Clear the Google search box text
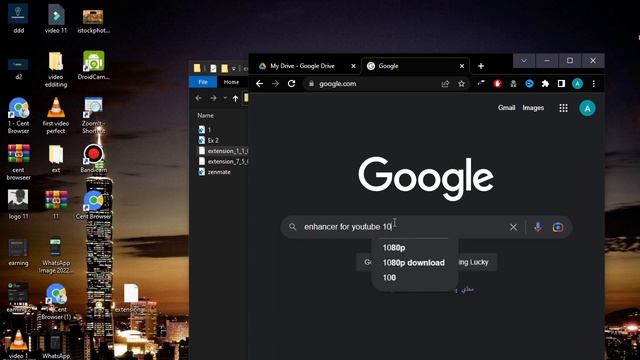The width and height of the screenshot is (640, 360). tap(513, 227)
